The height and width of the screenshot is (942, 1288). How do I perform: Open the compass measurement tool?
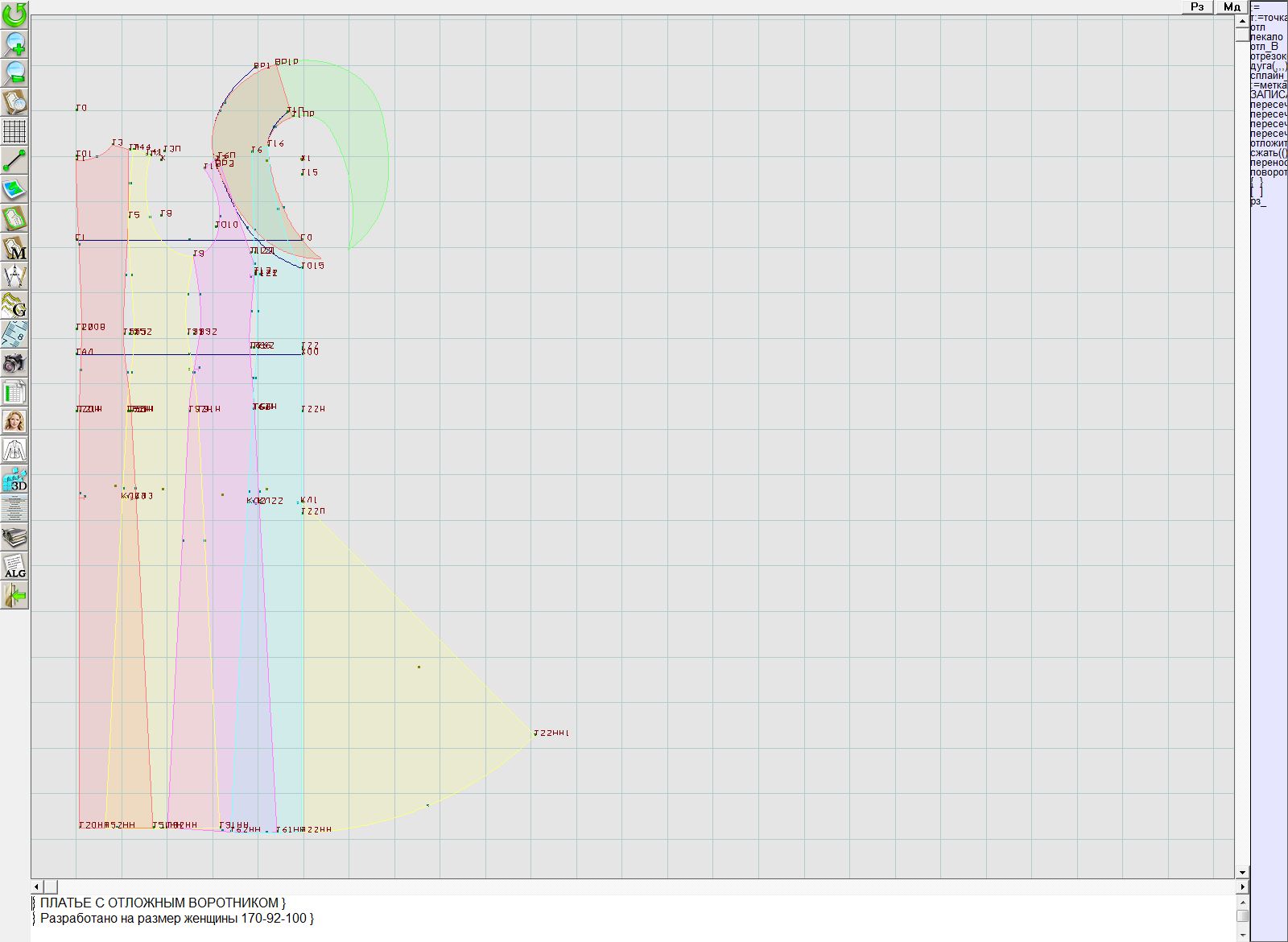pos(14,277)
